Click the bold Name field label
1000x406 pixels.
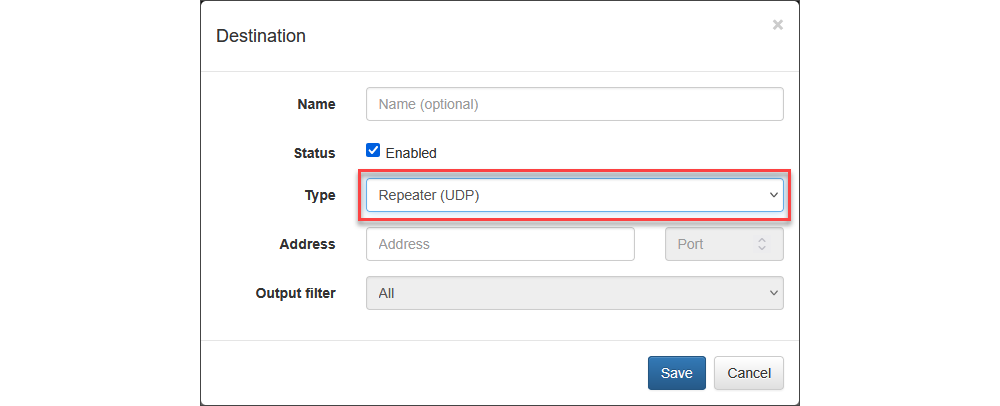pos(316,104)
